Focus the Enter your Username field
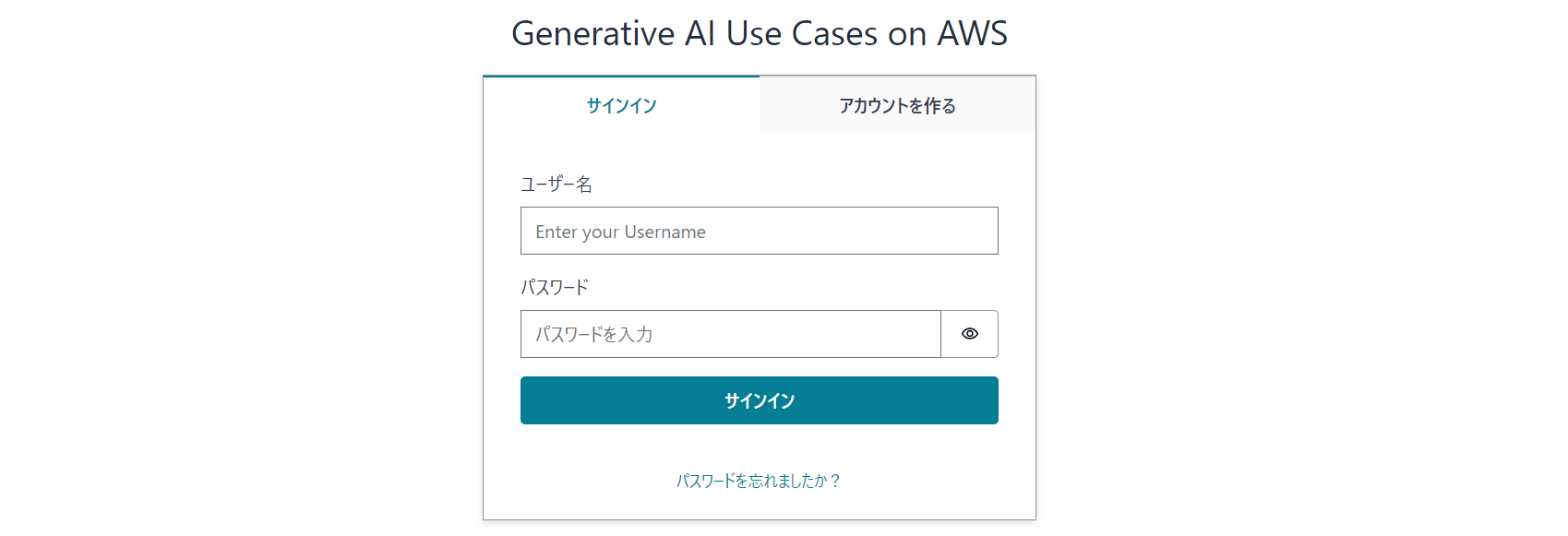 pos(759,231)
